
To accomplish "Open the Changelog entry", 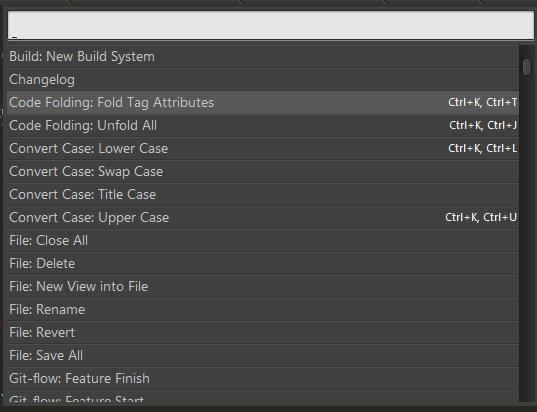I will [x=263, y=79].
